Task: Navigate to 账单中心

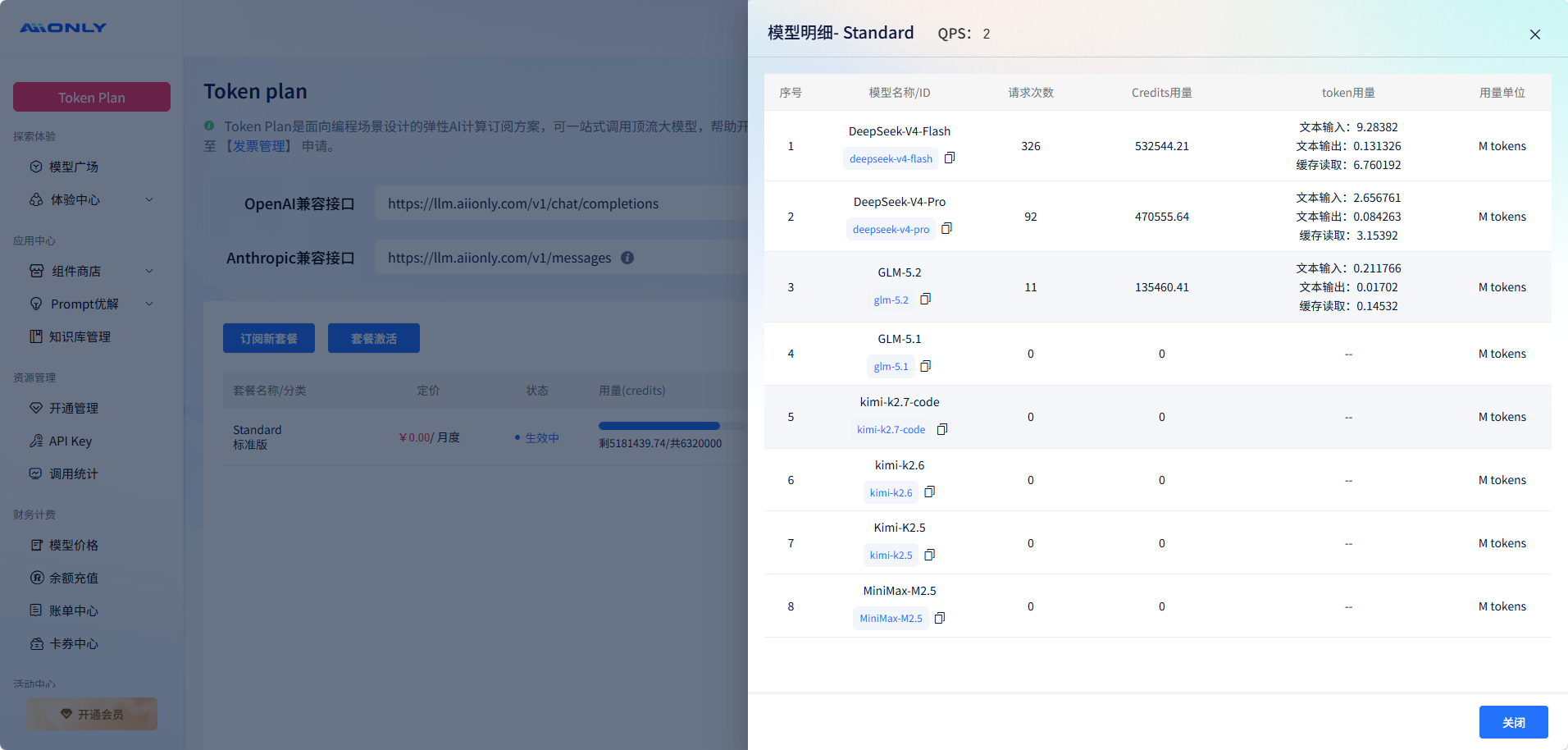Action: click(x=74, y=611)
